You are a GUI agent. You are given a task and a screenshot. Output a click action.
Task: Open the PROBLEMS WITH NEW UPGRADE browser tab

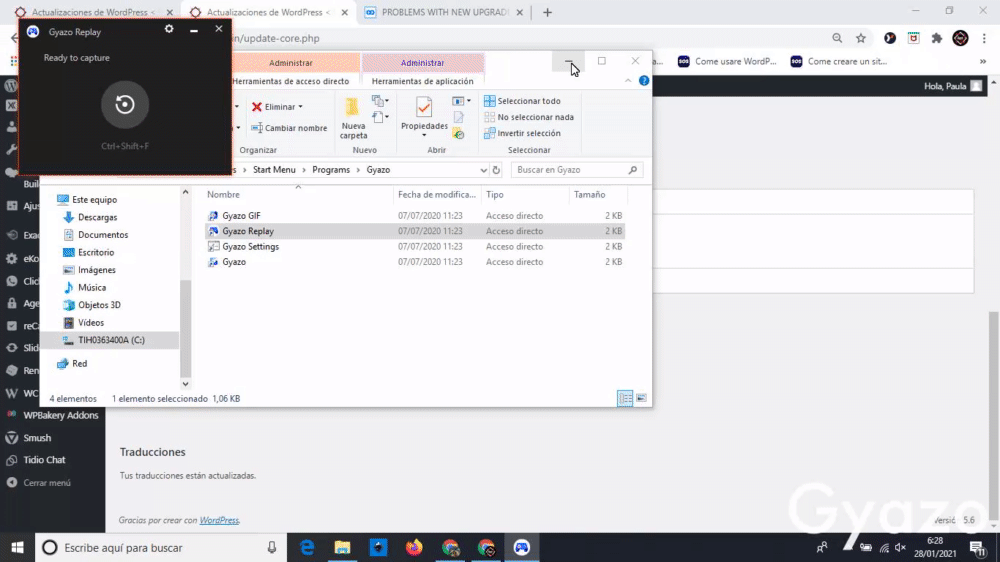444,12
